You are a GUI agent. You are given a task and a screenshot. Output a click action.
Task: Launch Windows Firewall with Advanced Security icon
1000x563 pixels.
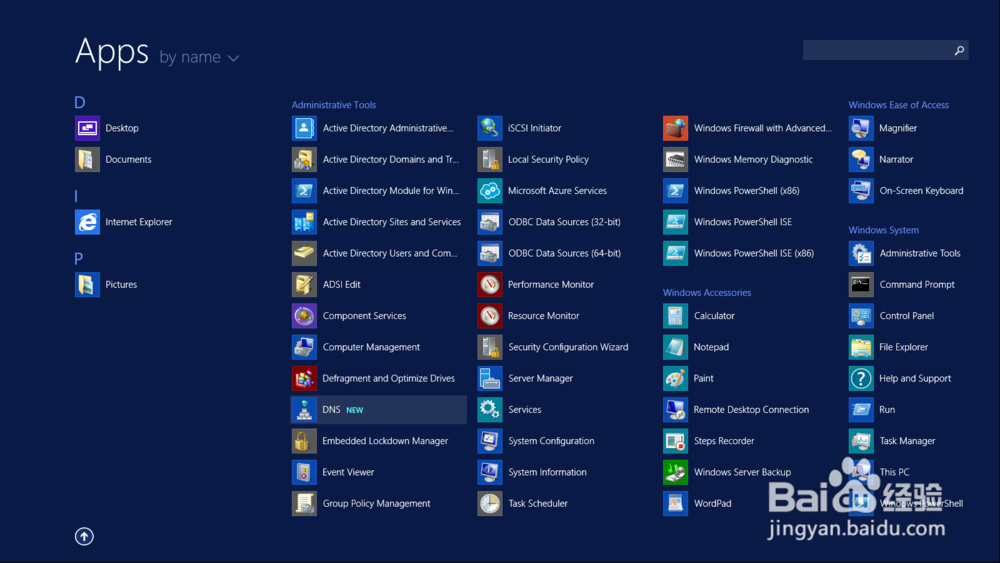[x=675, y=128]
